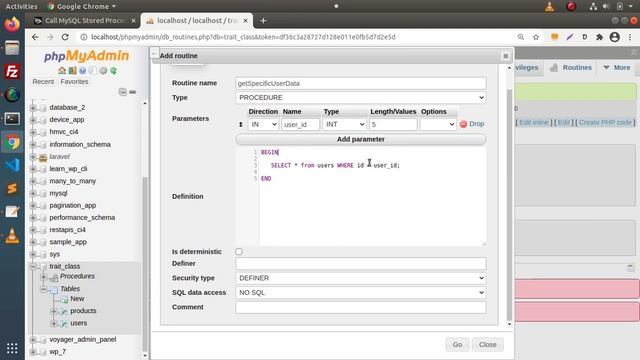Select New under Tables
Viewport: 640px width, 360px height.
pyautogui.click(x=77, y=299)
